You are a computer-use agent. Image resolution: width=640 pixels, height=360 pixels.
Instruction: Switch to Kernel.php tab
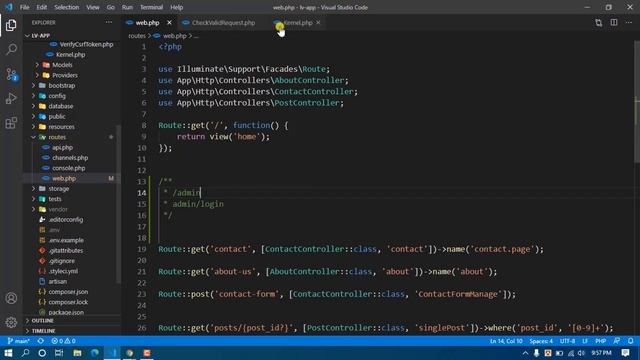point(298,23)
